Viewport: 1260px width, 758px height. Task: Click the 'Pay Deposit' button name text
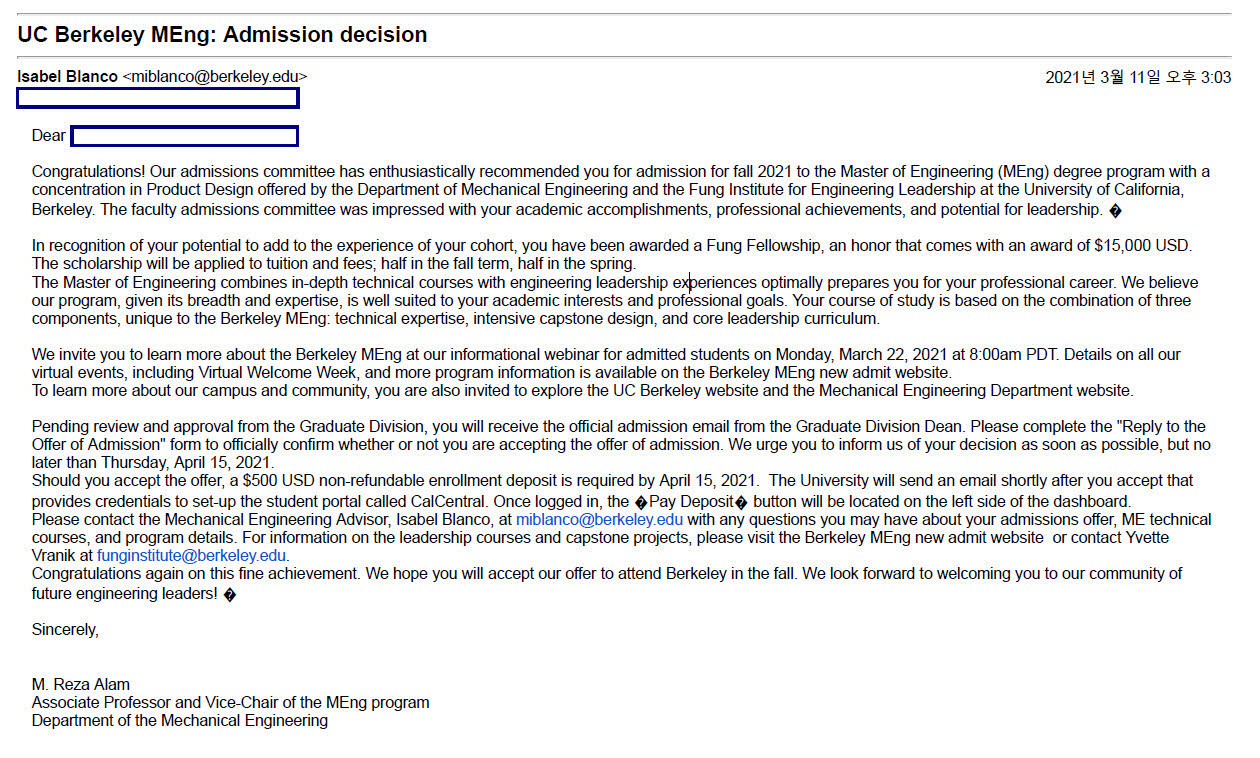point(692,502)
